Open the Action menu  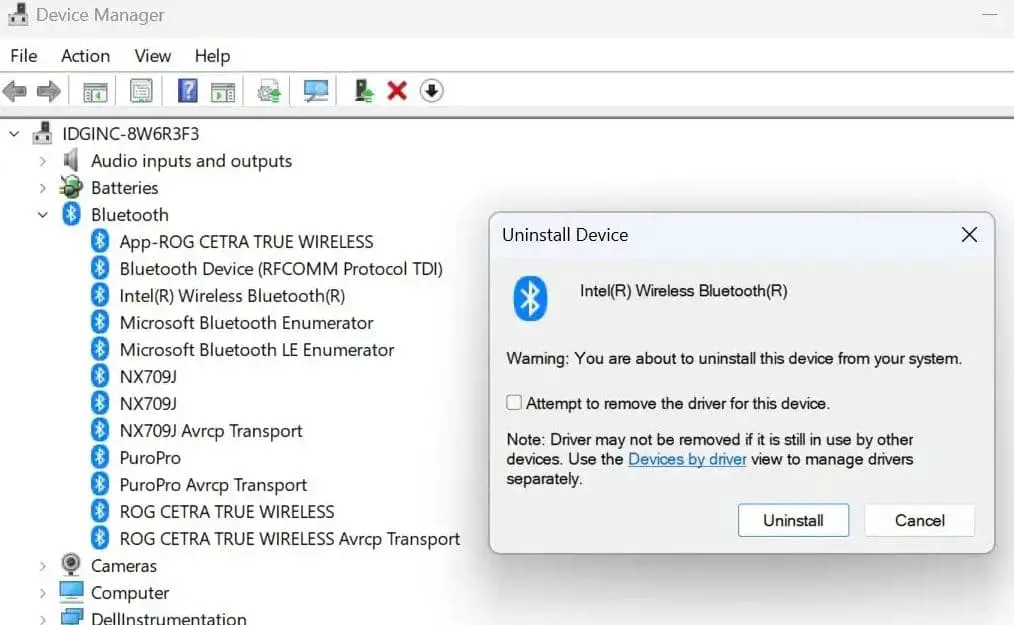85,56
